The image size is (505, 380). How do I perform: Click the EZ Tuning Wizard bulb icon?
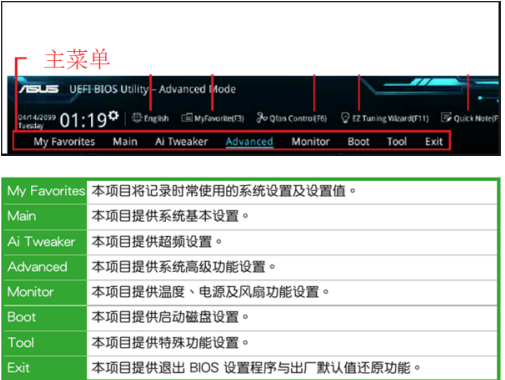coord(345,117)
